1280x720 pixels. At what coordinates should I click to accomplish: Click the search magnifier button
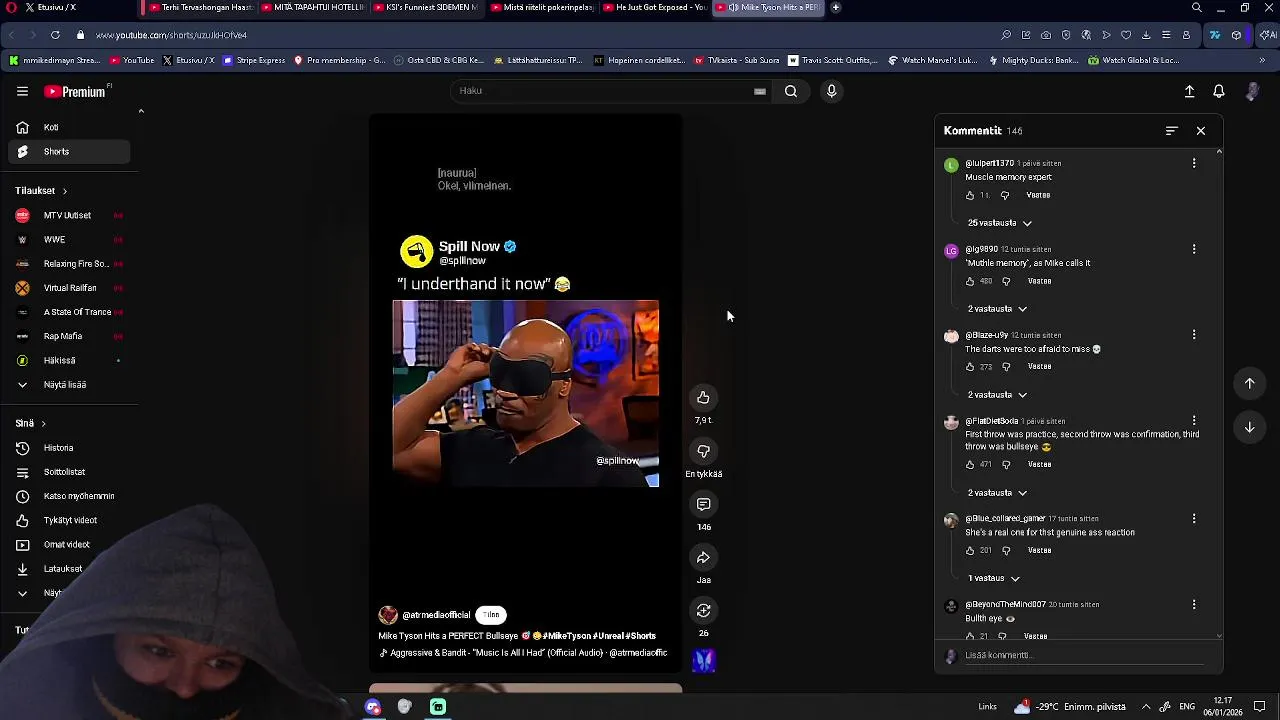coord(791,91)
